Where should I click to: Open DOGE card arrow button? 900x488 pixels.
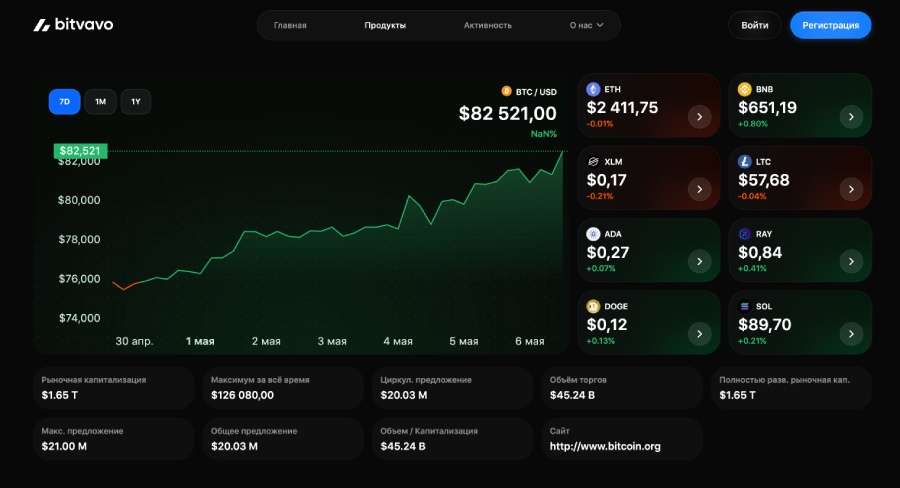[700, 334]
